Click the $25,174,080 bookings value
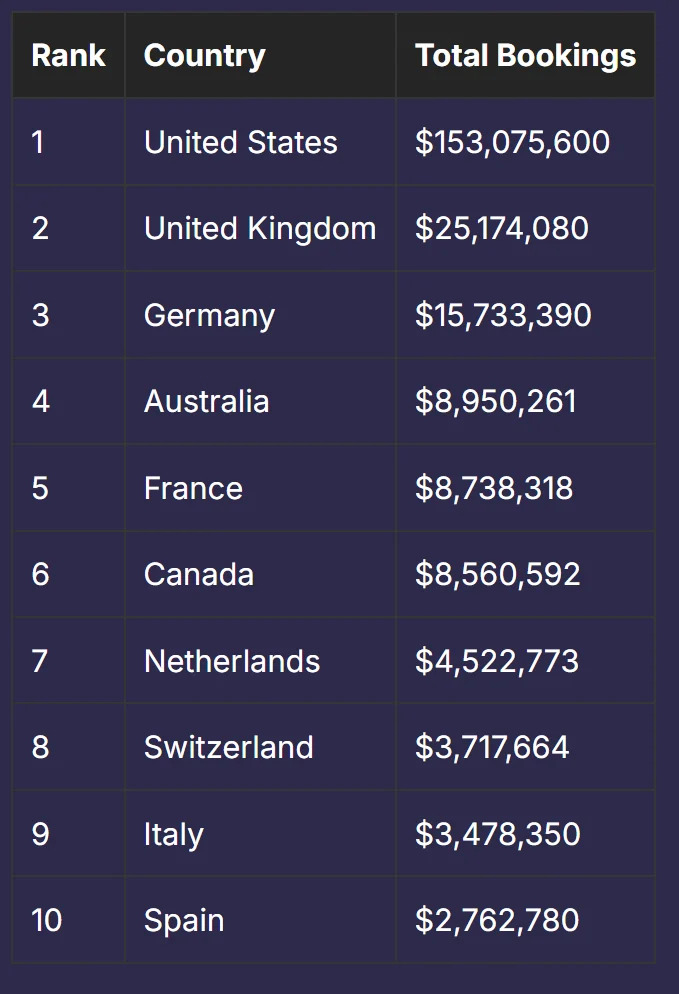Screen dimensions: 679x994 pos(502,228)
